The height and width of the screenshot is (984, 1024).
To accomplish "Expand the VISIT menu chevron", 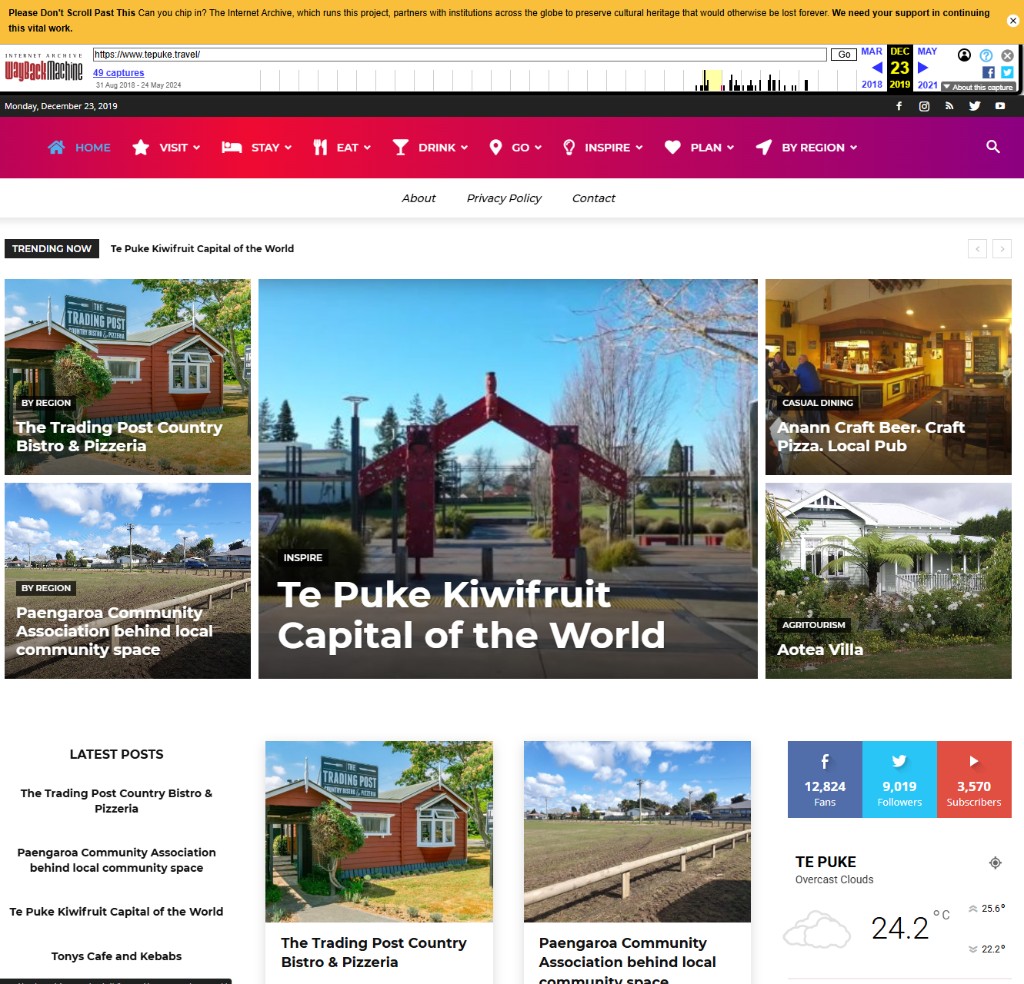I will (197, 148).
